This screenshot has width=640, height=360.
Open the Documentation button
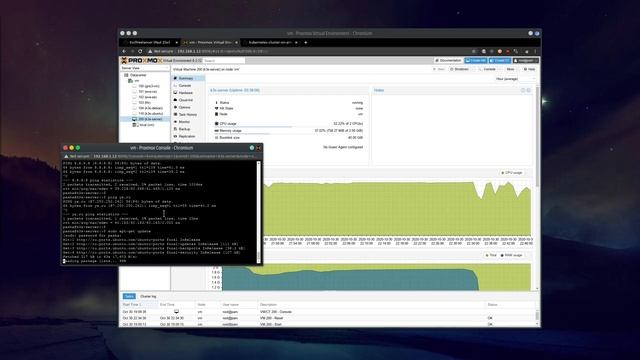tap(448, 60)
